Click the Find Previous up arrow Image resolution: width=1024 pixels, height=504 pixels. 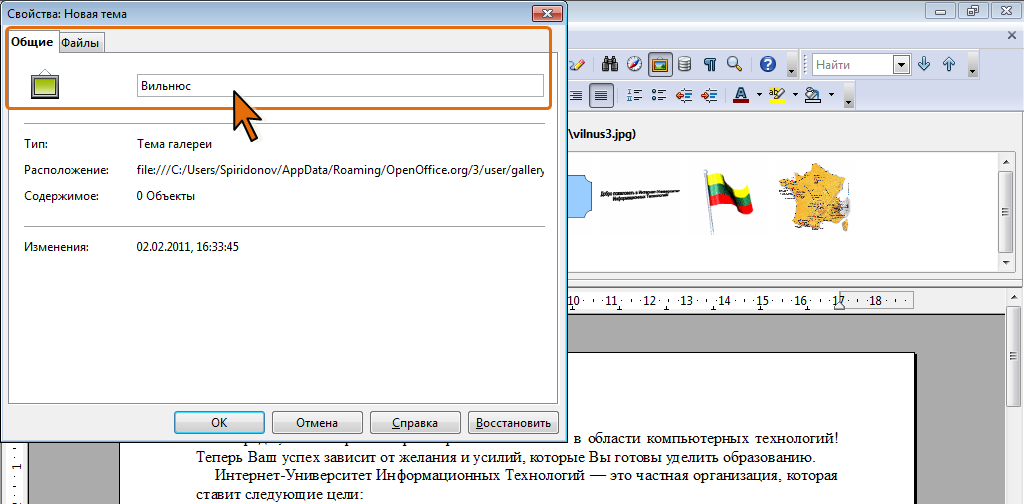coord(948,65)
